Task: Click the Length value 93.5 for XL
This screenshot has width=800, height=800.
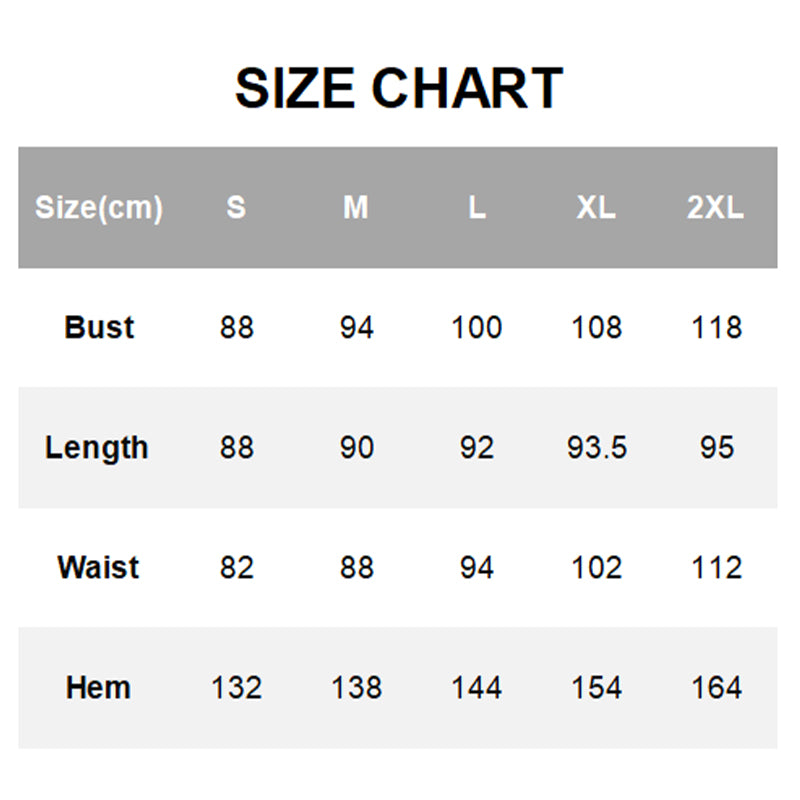Action: [596, 448]
